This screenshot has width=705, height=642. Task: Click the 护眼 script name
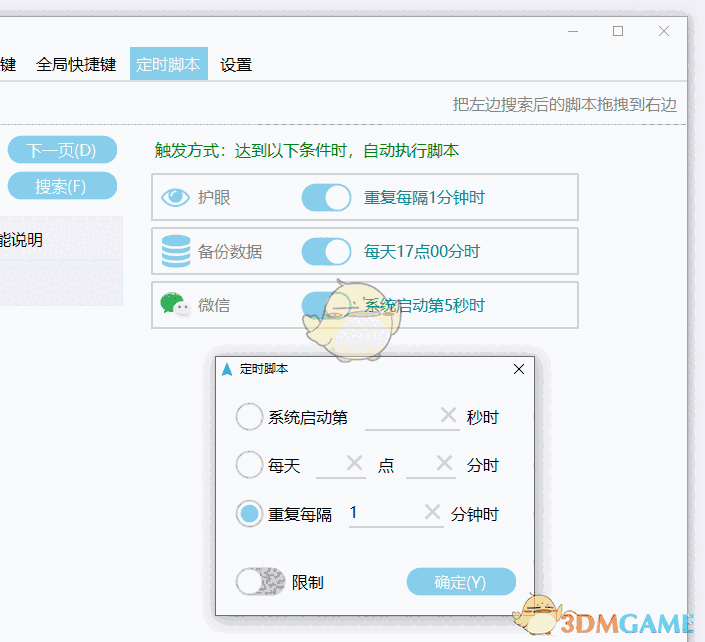click(214, 197)
